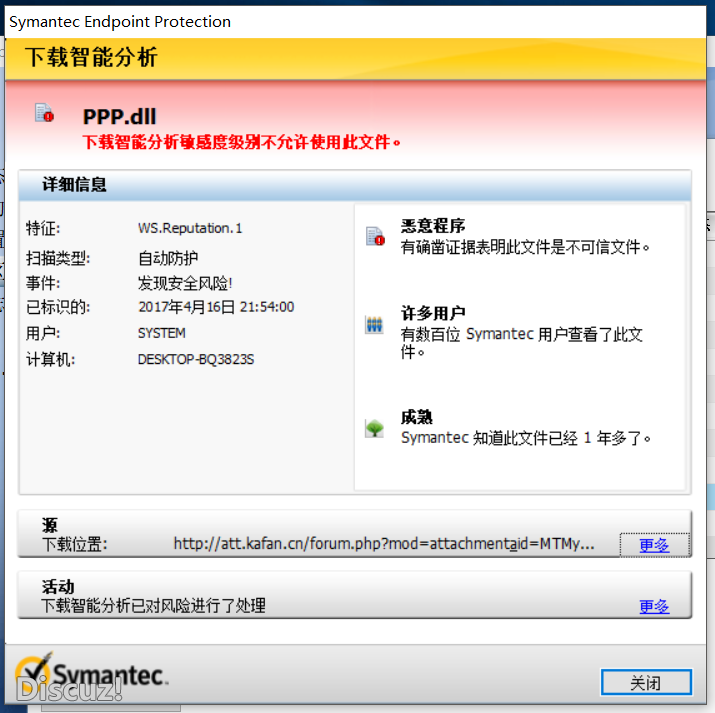Screen dimensions: 715x713
Task: Select the 详细信息 section header
Action: click(x=75, y=185)
